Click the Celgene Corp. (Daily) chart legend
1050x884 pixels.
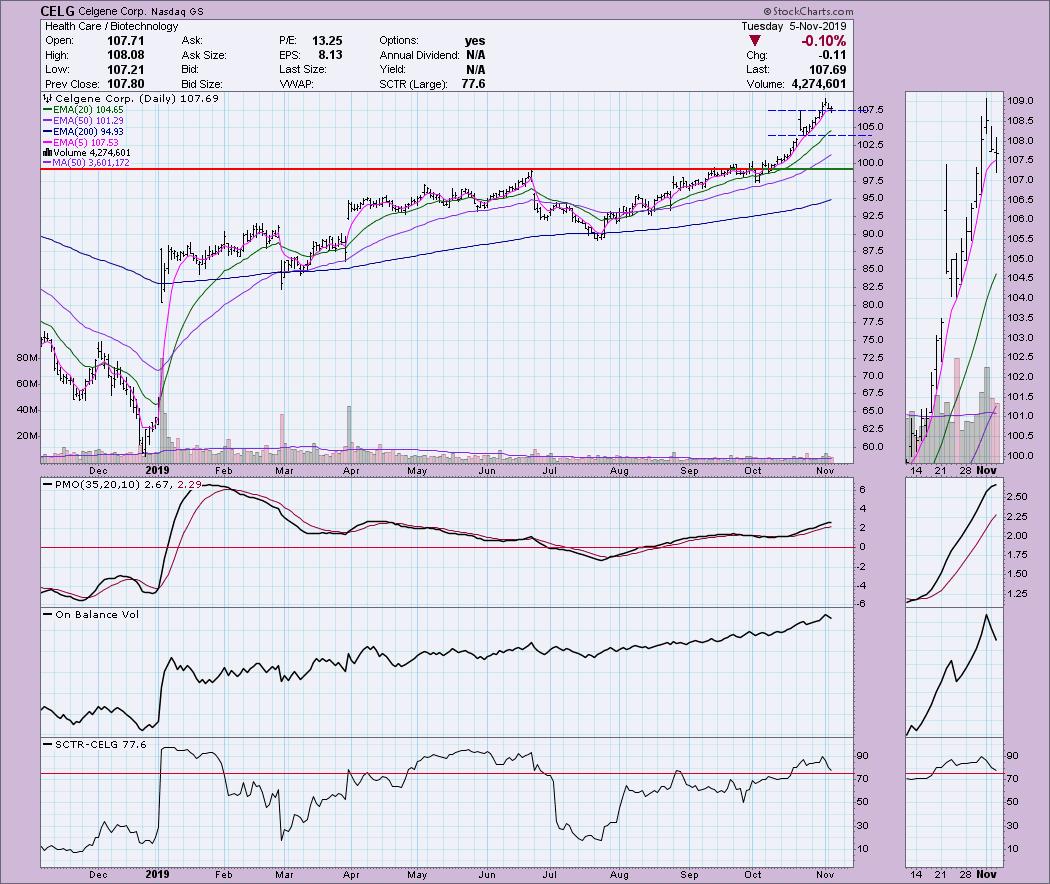(131, 98)
